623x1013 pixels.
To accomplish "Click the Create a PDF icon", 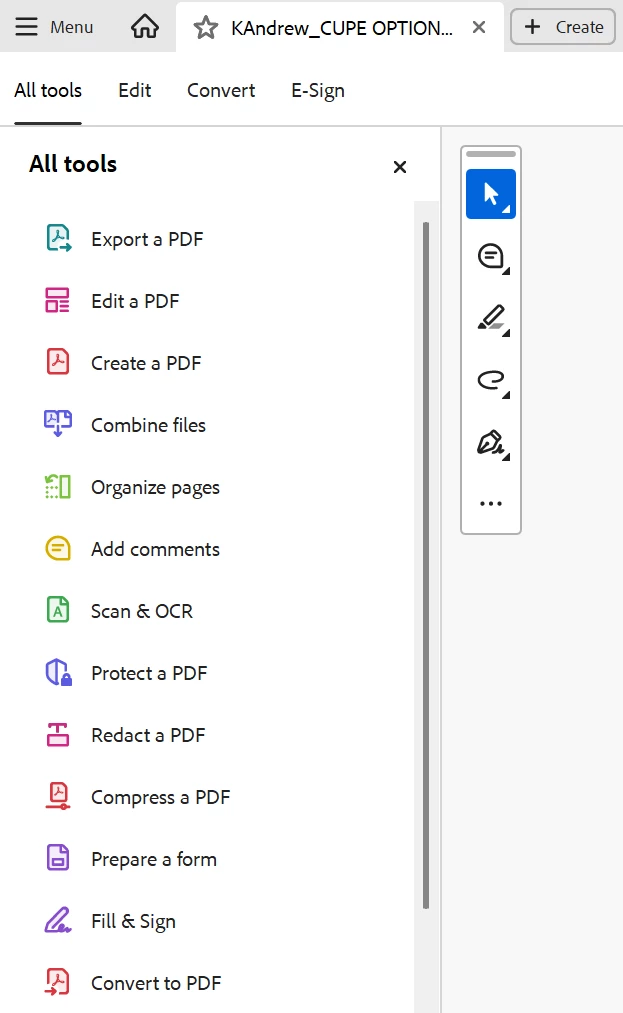I will click(58, 362).
